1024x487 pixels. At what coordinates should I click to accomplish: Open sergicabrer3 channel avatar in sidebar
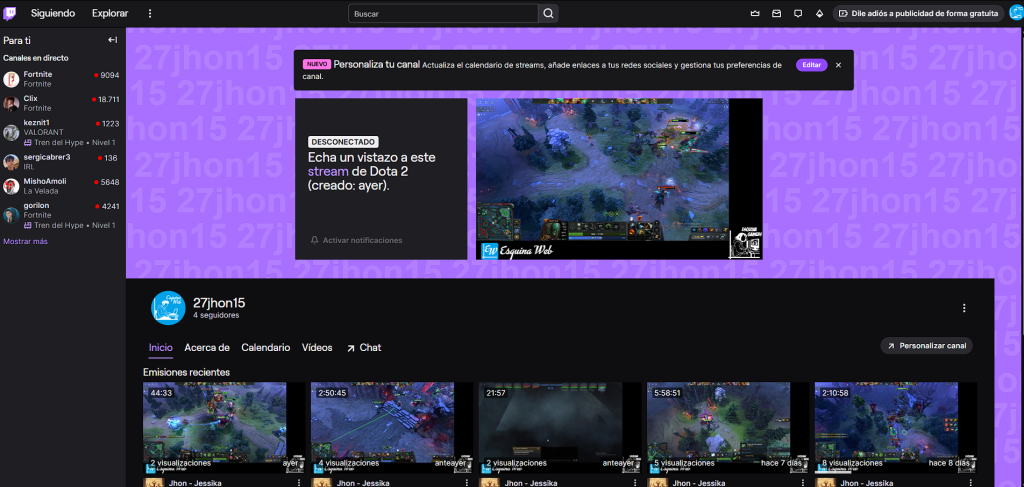pos(11,162)
